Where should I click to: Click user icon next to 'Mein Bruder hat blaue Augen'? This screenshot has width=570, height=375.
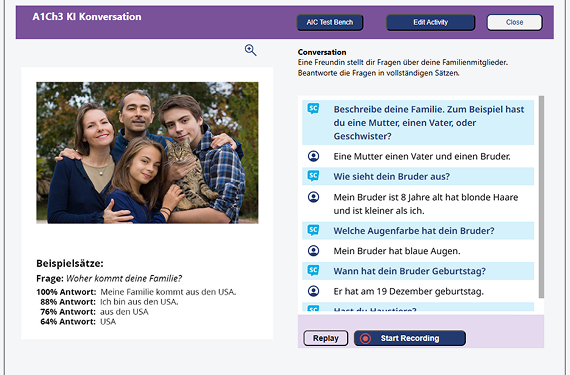[313, 251]
